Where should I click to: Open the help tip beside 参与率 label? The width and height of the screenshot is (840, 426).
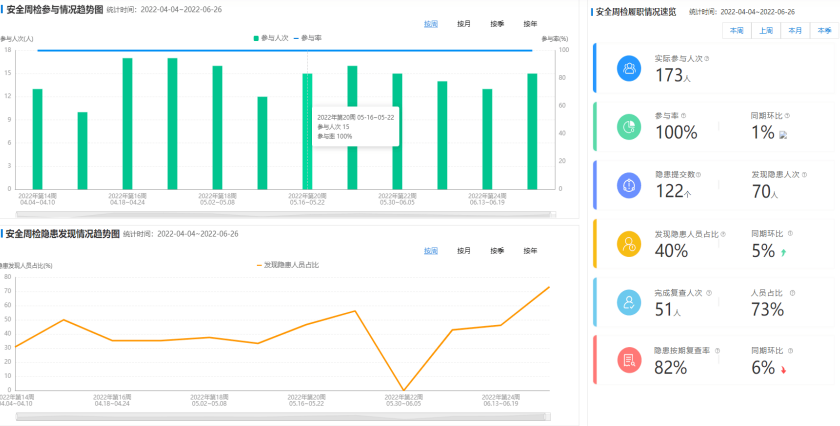pyautogui.click(x=684, y=116)
